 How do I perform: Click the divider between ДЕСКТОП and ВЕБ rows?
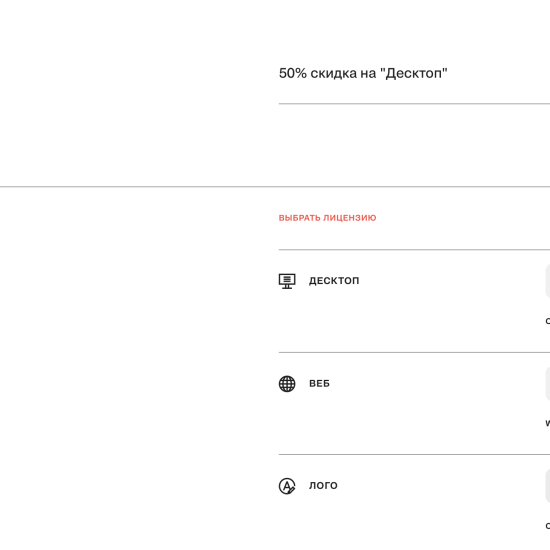coord(414,352)
